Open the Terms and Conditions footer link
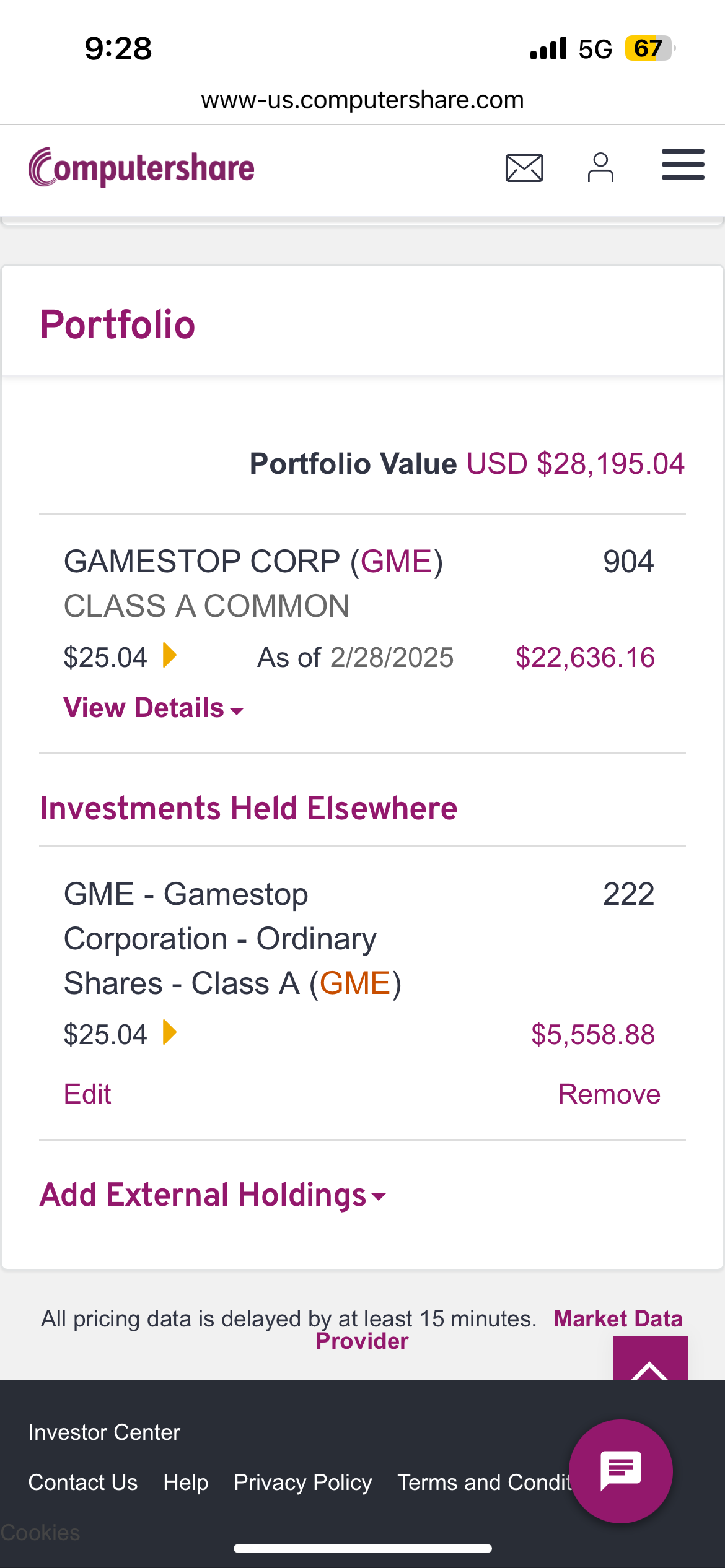Screen dimensions: 725x1568 483,1483
